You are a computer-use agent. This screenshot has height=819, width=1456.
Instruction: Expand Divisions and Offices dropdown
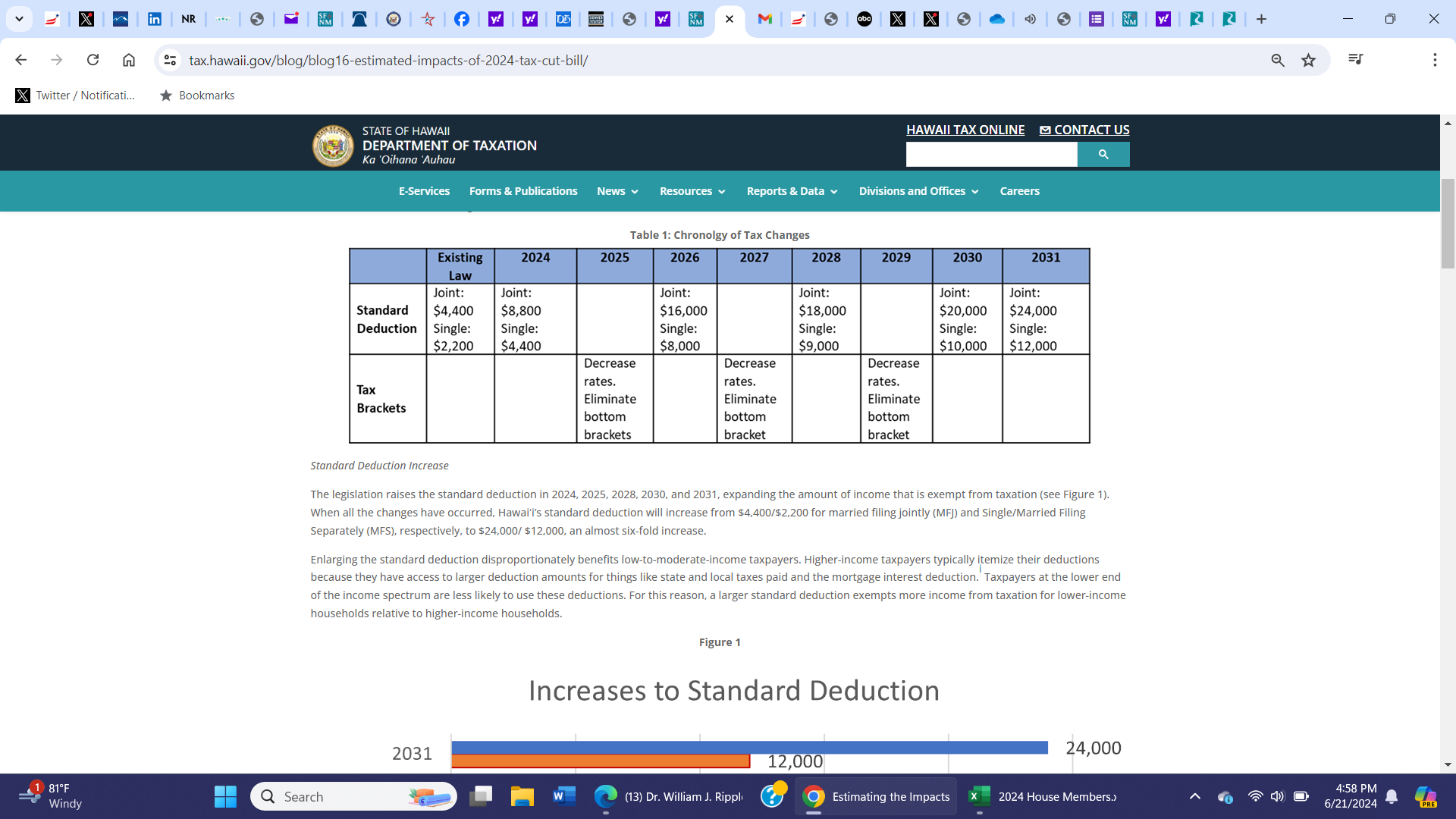(x=918, y=191)
